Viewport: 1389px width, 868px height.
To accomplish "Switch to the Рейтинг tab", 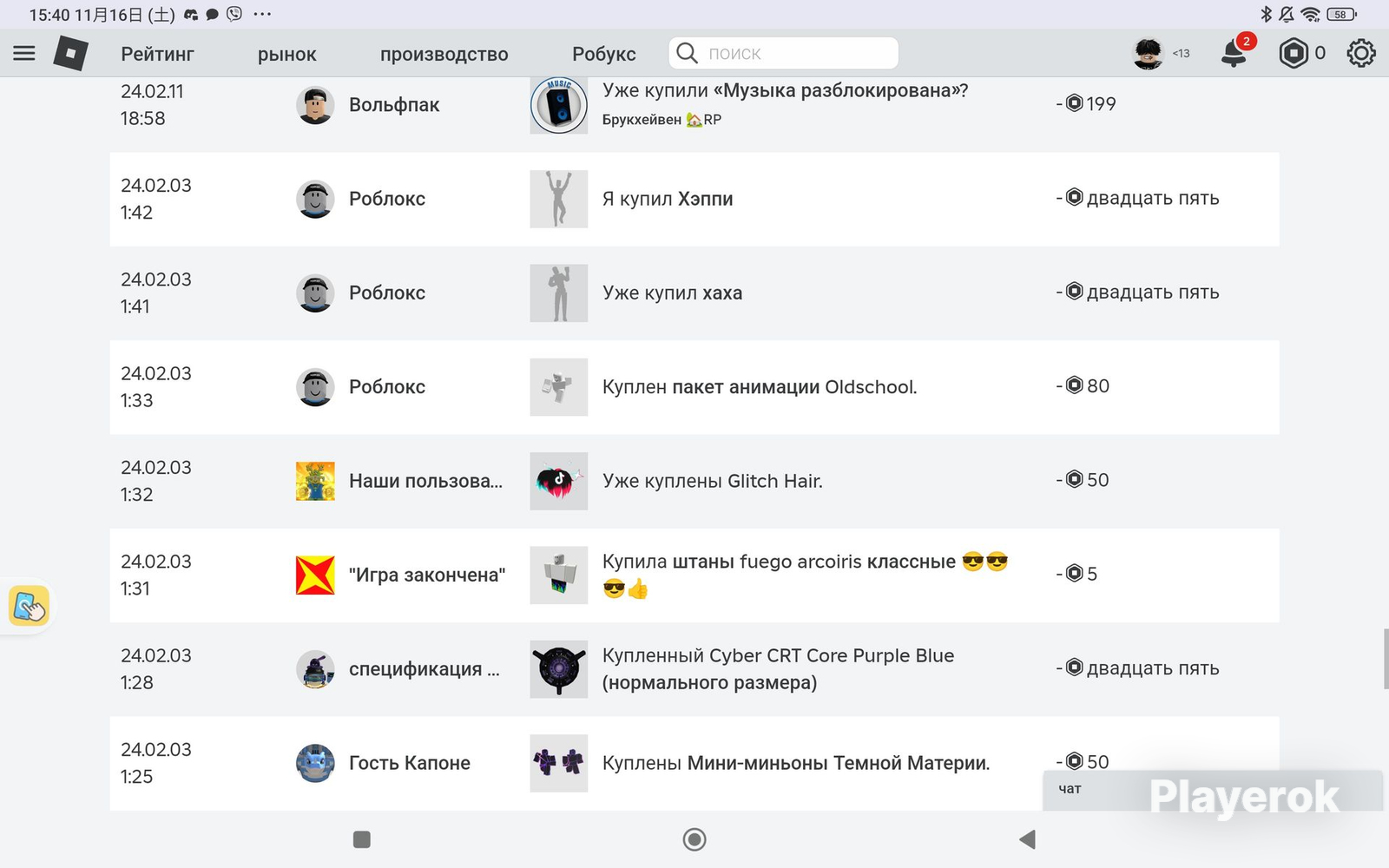I will click(157, 54).
